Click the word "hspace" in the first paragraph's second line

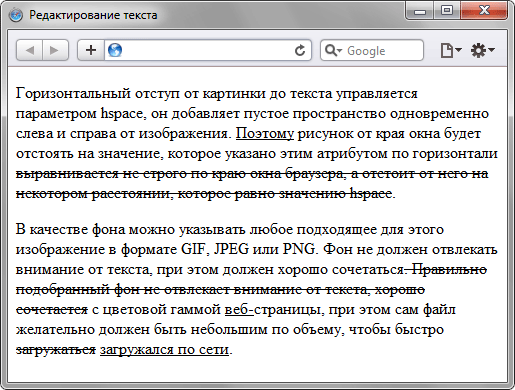pyautogui.click(x=122, y=114)
